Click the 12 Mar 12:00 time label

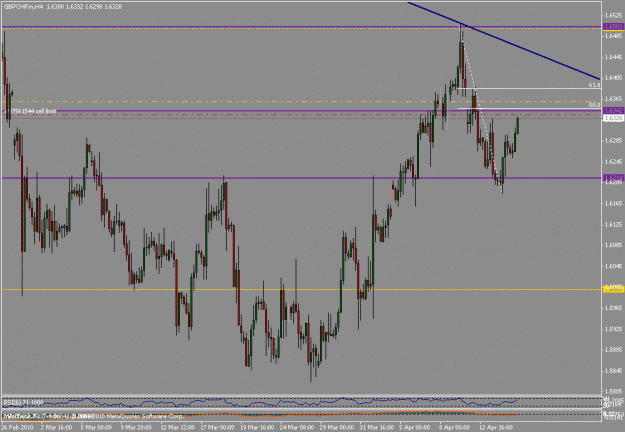[x=178, y=428]
